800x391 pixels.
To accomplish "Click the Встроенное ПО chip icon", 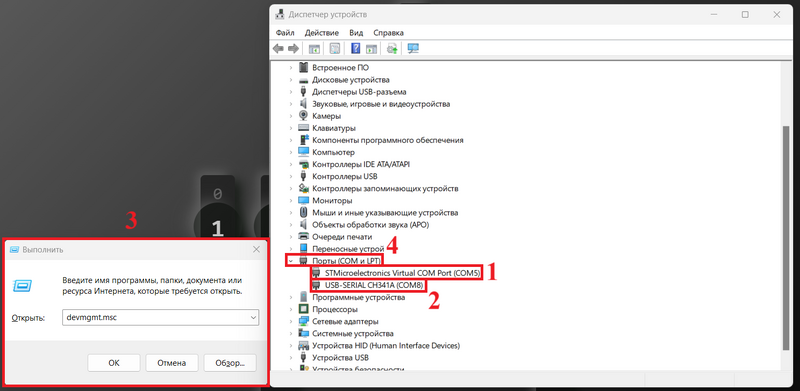I will point(304,67).
